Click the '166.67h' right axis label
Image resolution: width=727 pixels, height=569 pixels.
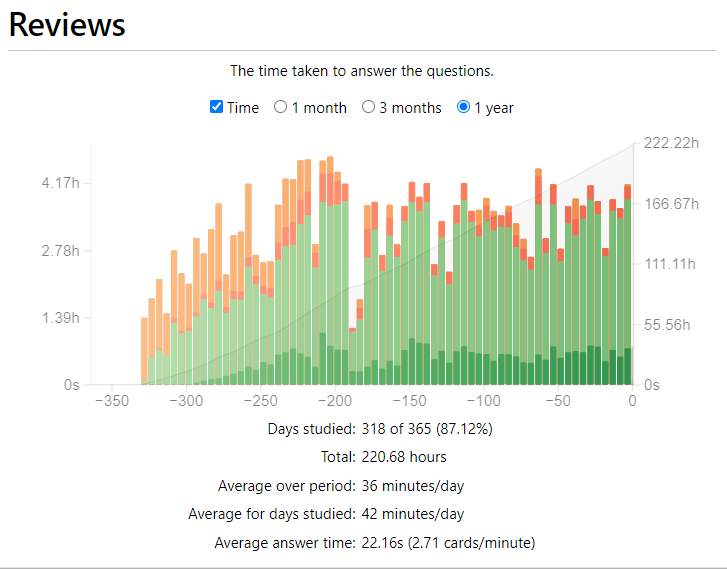pyautogui.click(x=671, y=204)
